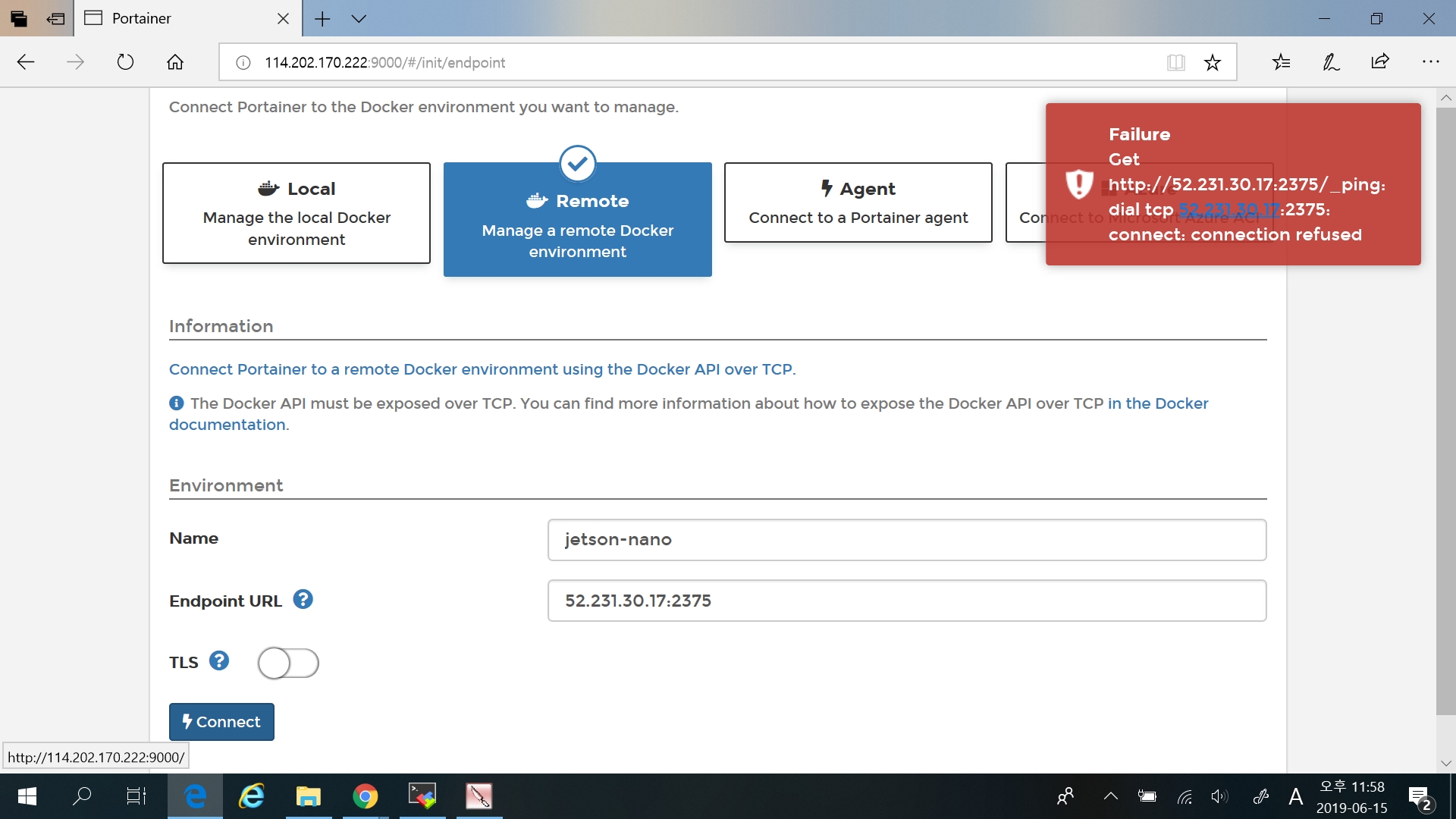
Task: Select the Agent connection card
Action: tap(858, 202)
